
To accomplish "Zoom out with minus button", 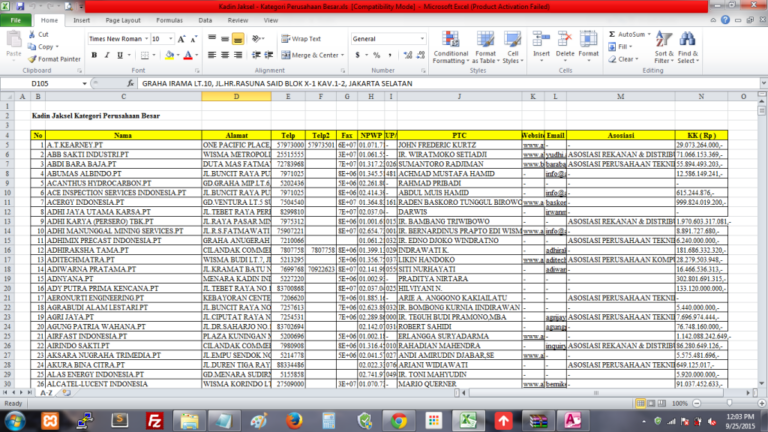I will point(696,403).
